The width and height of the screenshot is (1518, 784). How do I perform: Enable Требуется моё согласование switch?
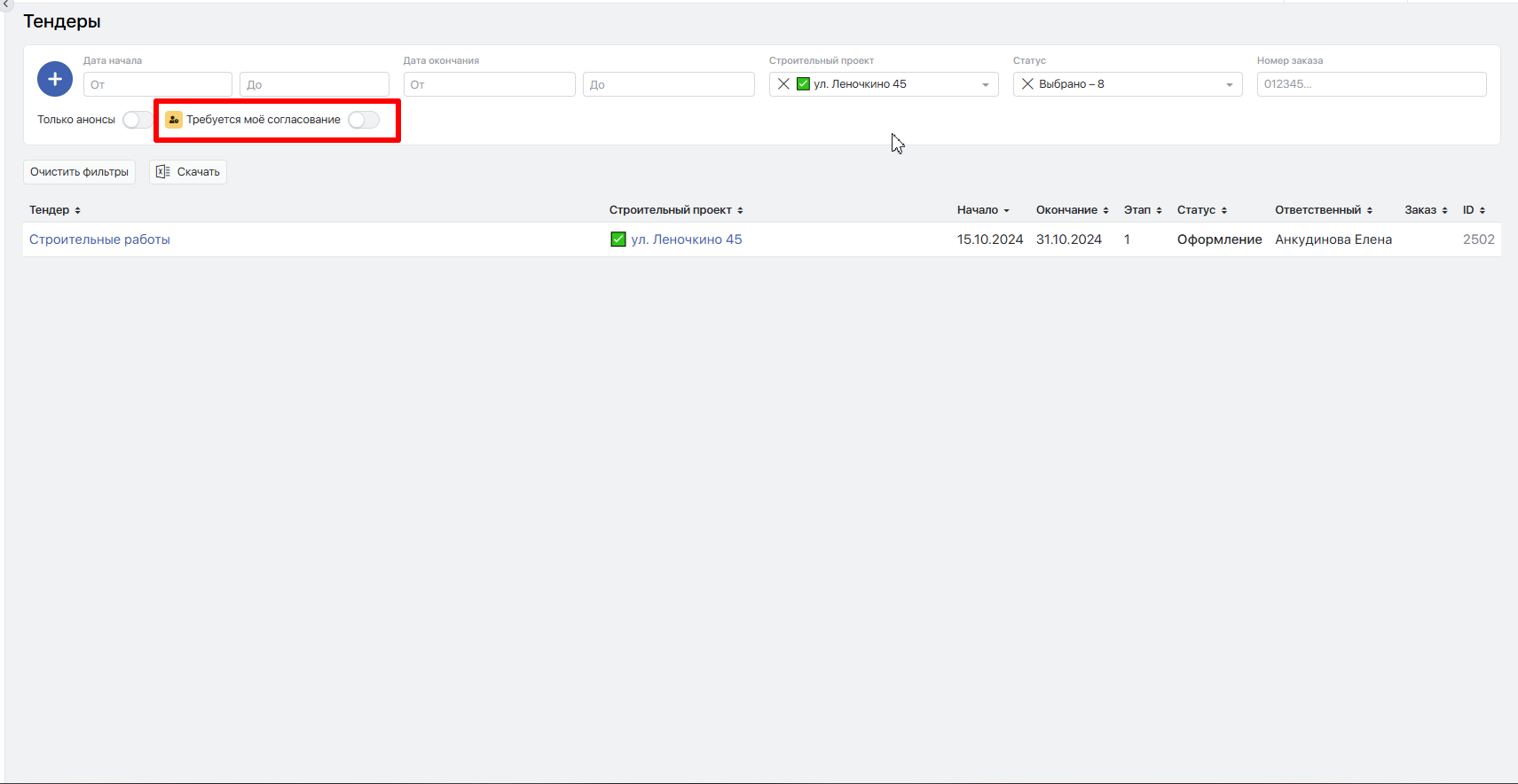click(363, 120)
